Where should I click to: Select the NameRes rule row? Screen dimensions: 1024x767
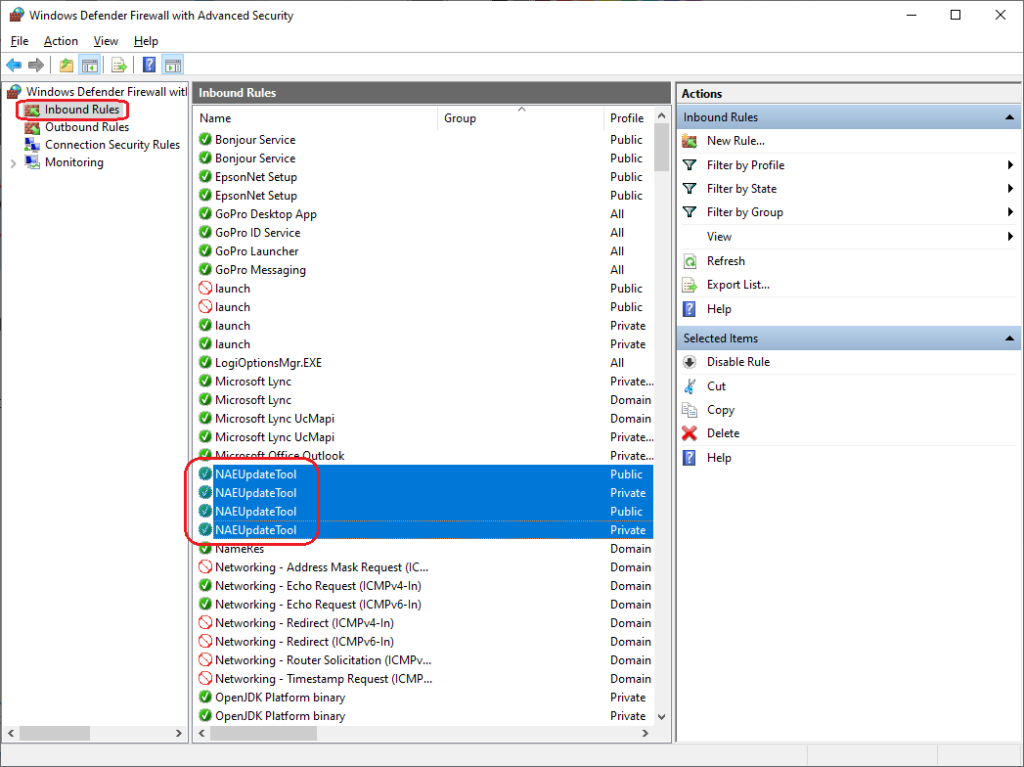click(425, 549)
